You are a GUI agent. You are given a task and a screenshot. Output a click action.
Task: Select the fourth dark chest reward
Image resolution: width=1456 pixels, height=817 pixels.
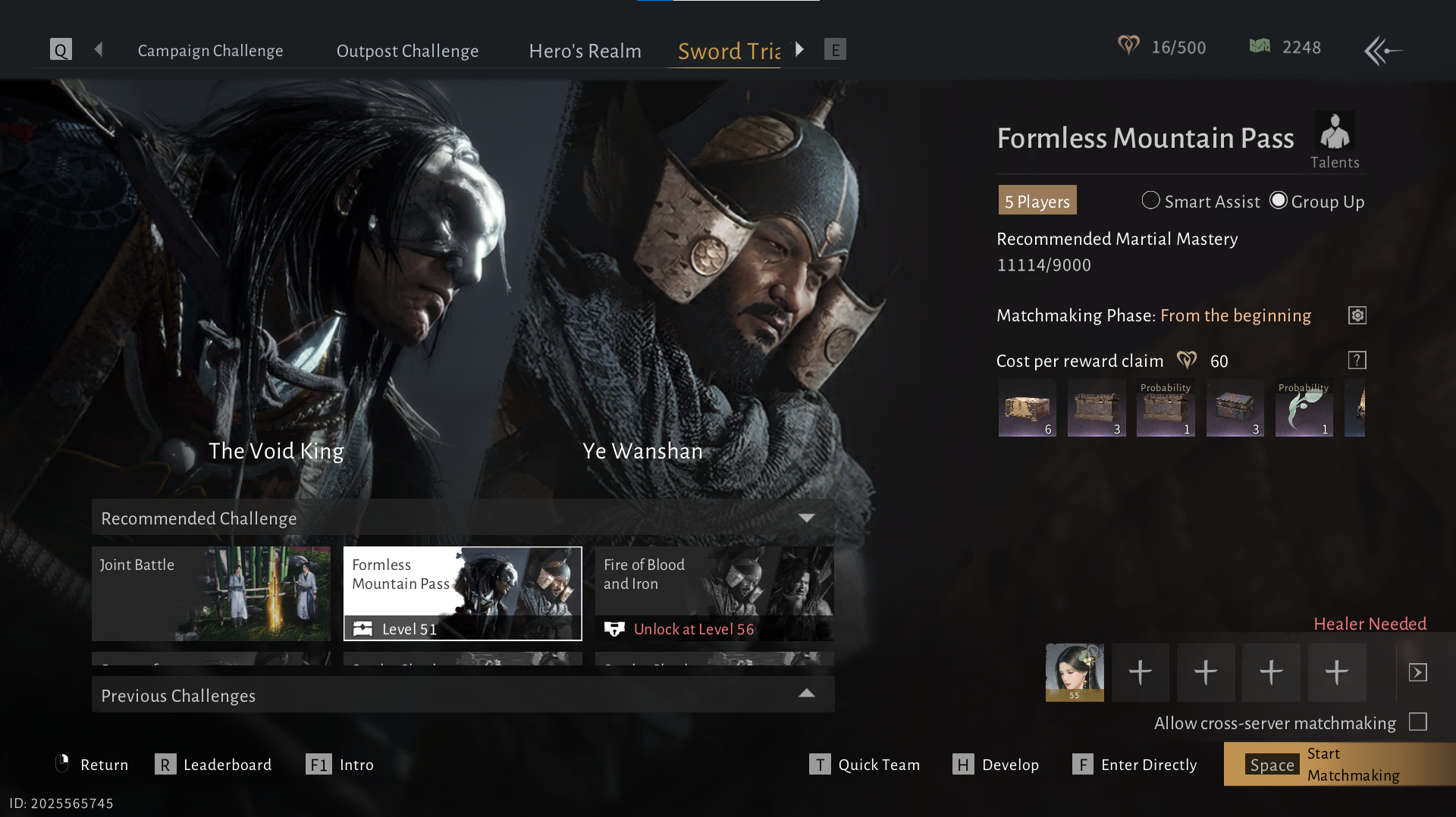click(1235, 408)
